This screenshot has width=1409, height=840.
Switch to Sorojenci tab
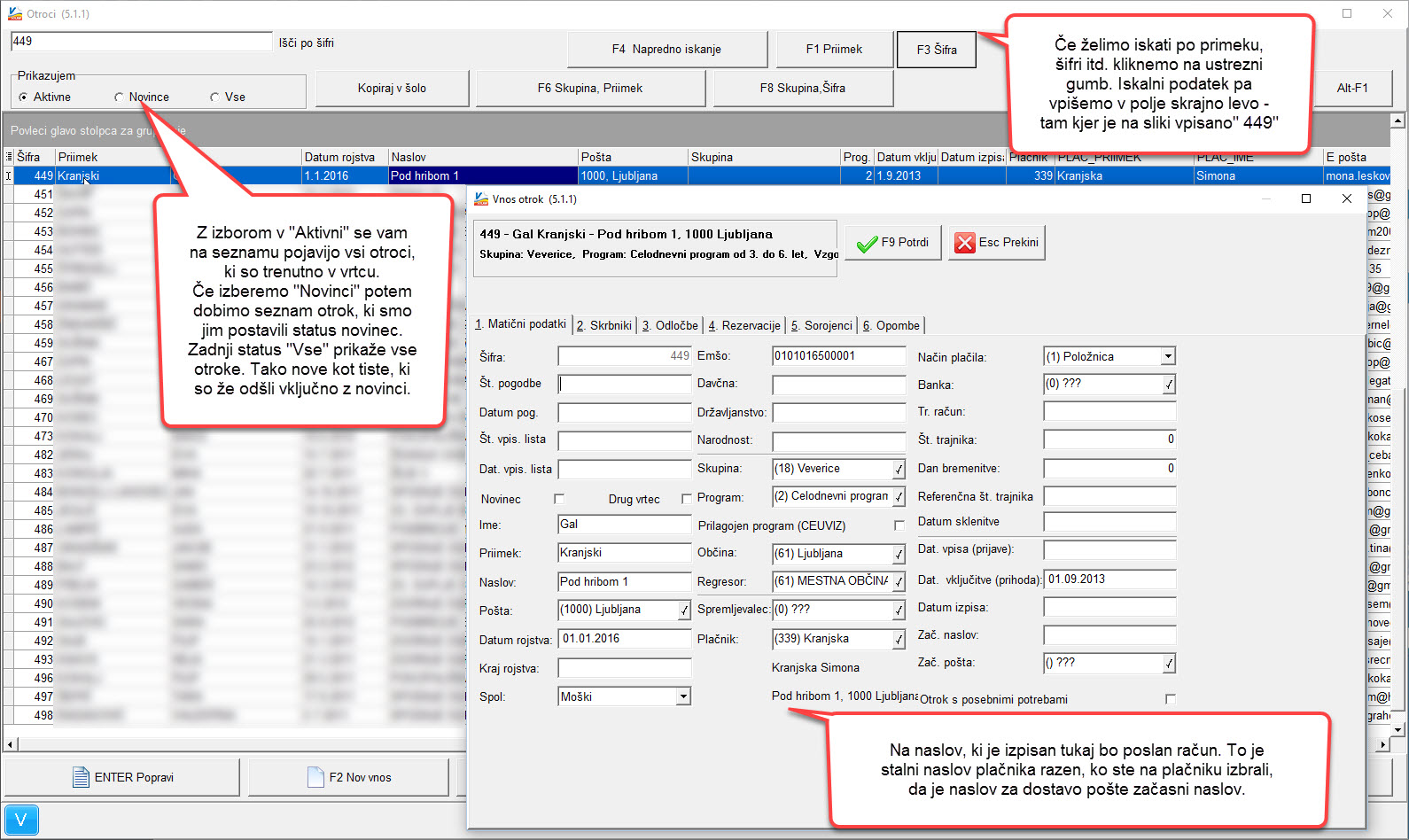click(x=822, y=325)
